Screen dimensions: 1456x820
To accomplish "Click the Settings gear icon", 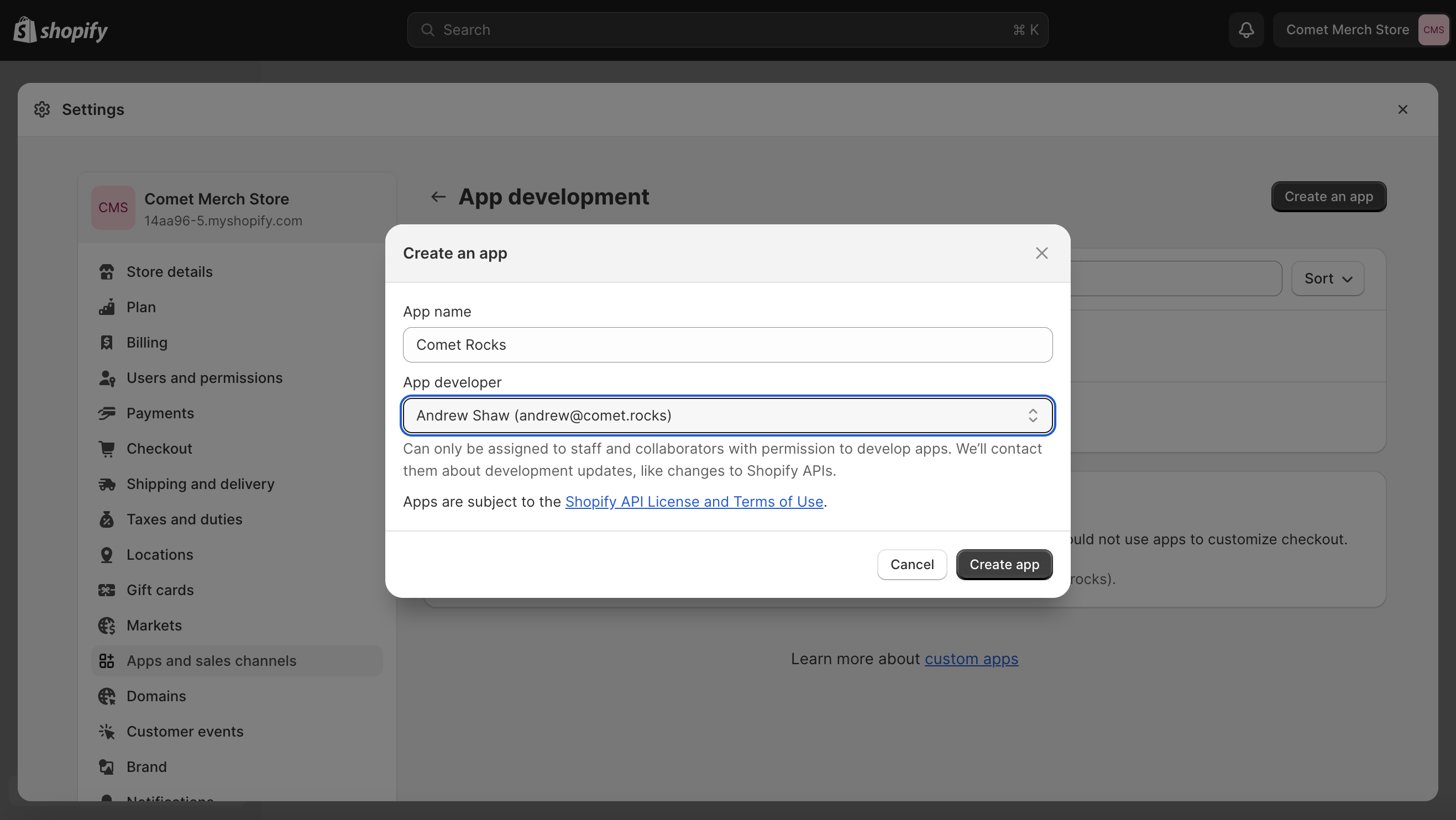I will (x=42, y=109).
